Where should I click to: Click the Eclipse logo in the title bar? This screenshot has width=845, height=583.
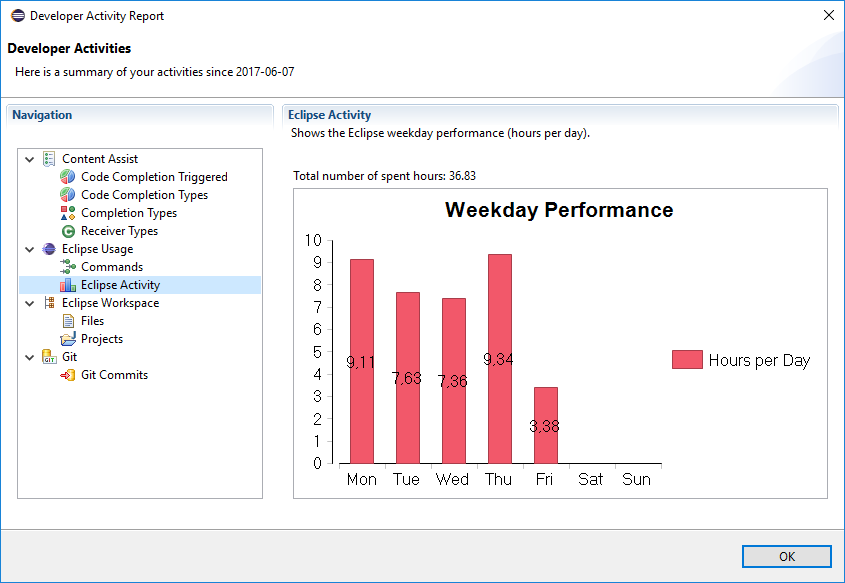click(x=18, y=16)
